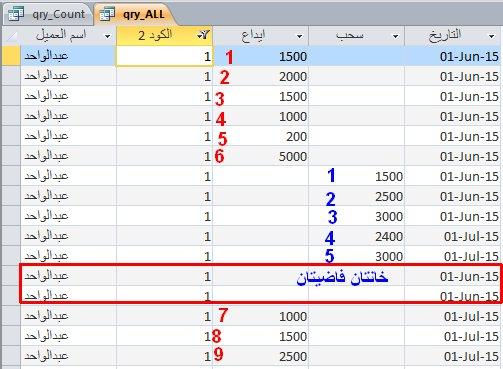
Task: Click the الكود 2 value 1 in the 2000 deposit row
Action: click(207, 77)
